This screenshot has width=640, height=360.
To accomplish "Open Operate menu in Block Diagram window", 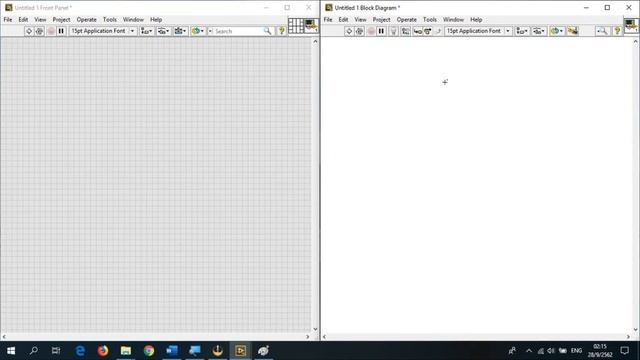I will point(407,20).
